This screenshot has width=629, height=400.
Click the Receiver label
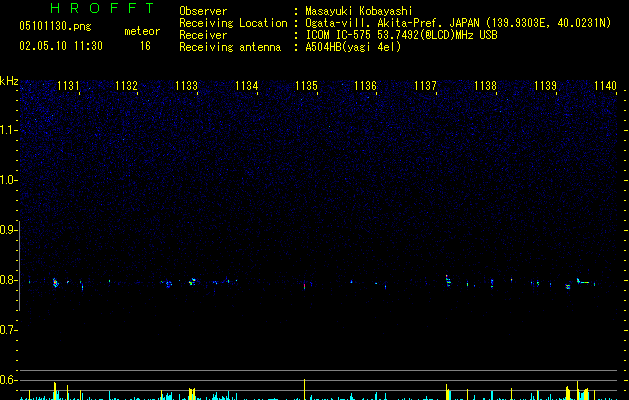(203, 35)
